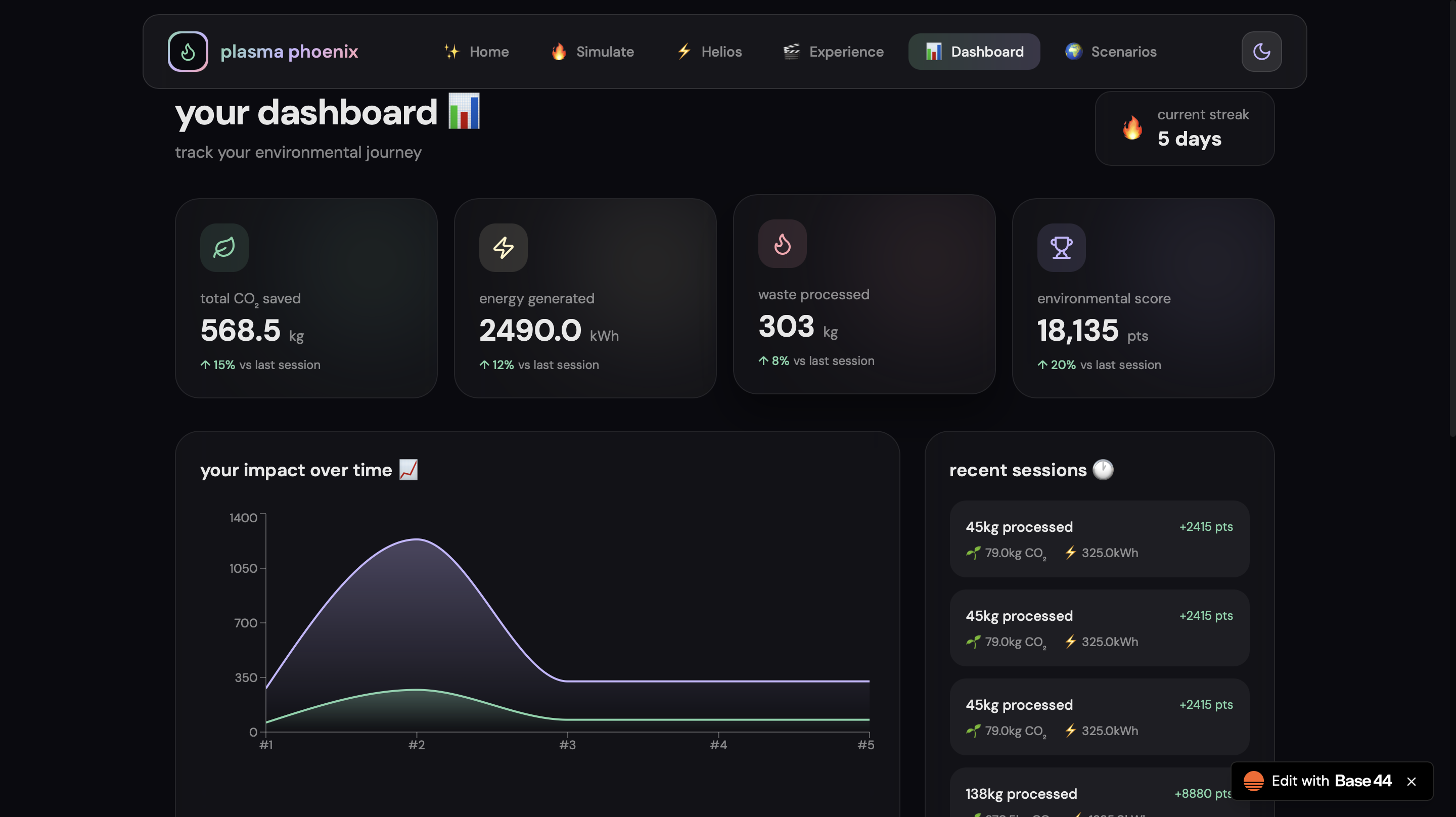This screenshot has width=1456, height=817.
Task: Click the Scenarios globe icon in navbar
Action: tap(1073, 52)
